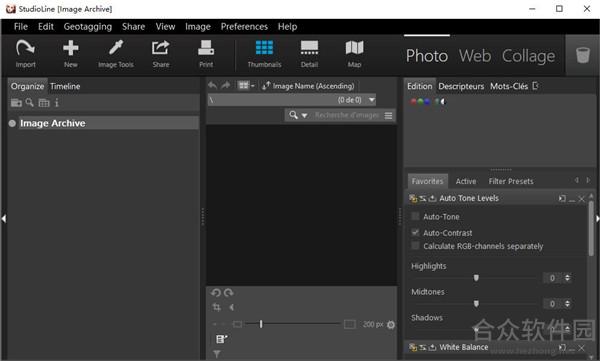Expand the folder path dropdown arrow
The width and height of the screenshot is (600, 361).
(x=372, y=100)
